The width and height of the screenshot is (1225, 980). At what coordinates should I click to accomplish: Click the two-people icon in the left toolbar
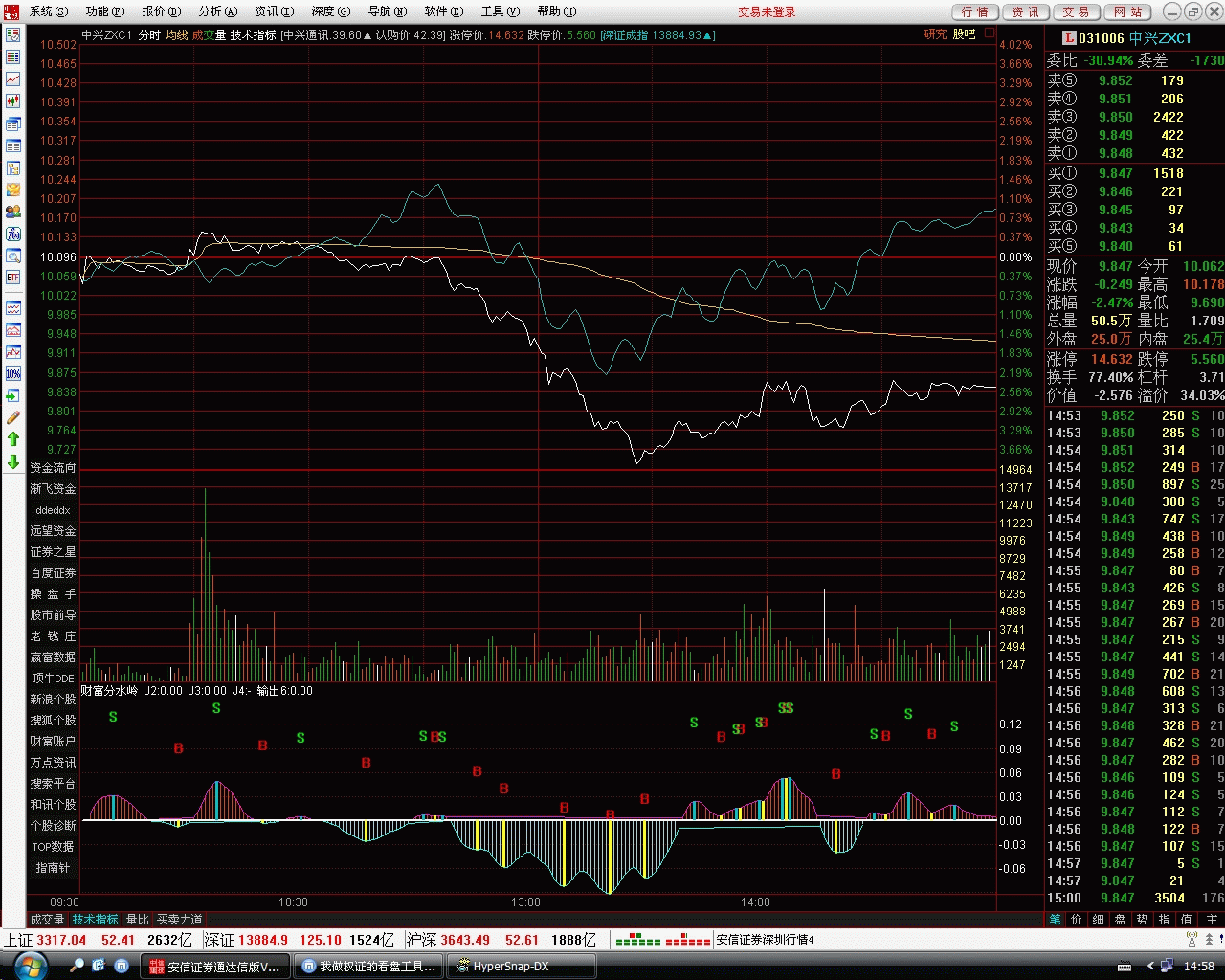pyautogui.click(x=13, y=212)
